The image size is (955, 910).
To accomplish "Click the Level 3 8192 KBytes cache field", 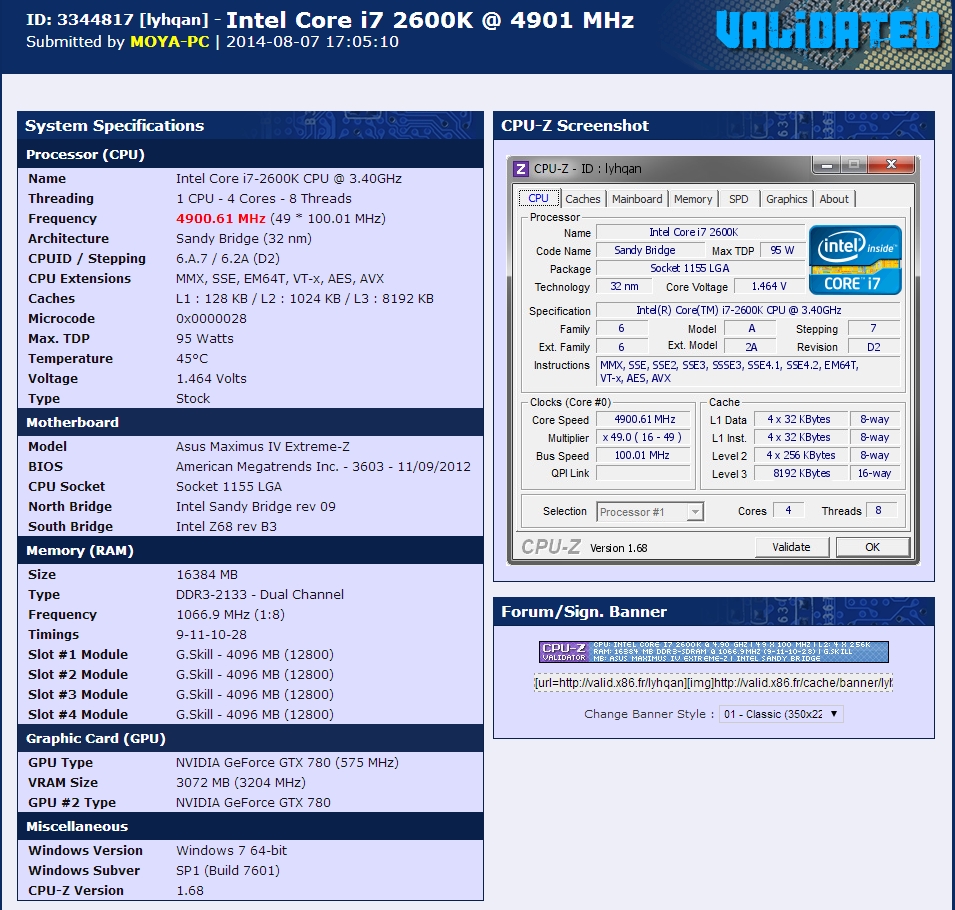I will (801, 473).
